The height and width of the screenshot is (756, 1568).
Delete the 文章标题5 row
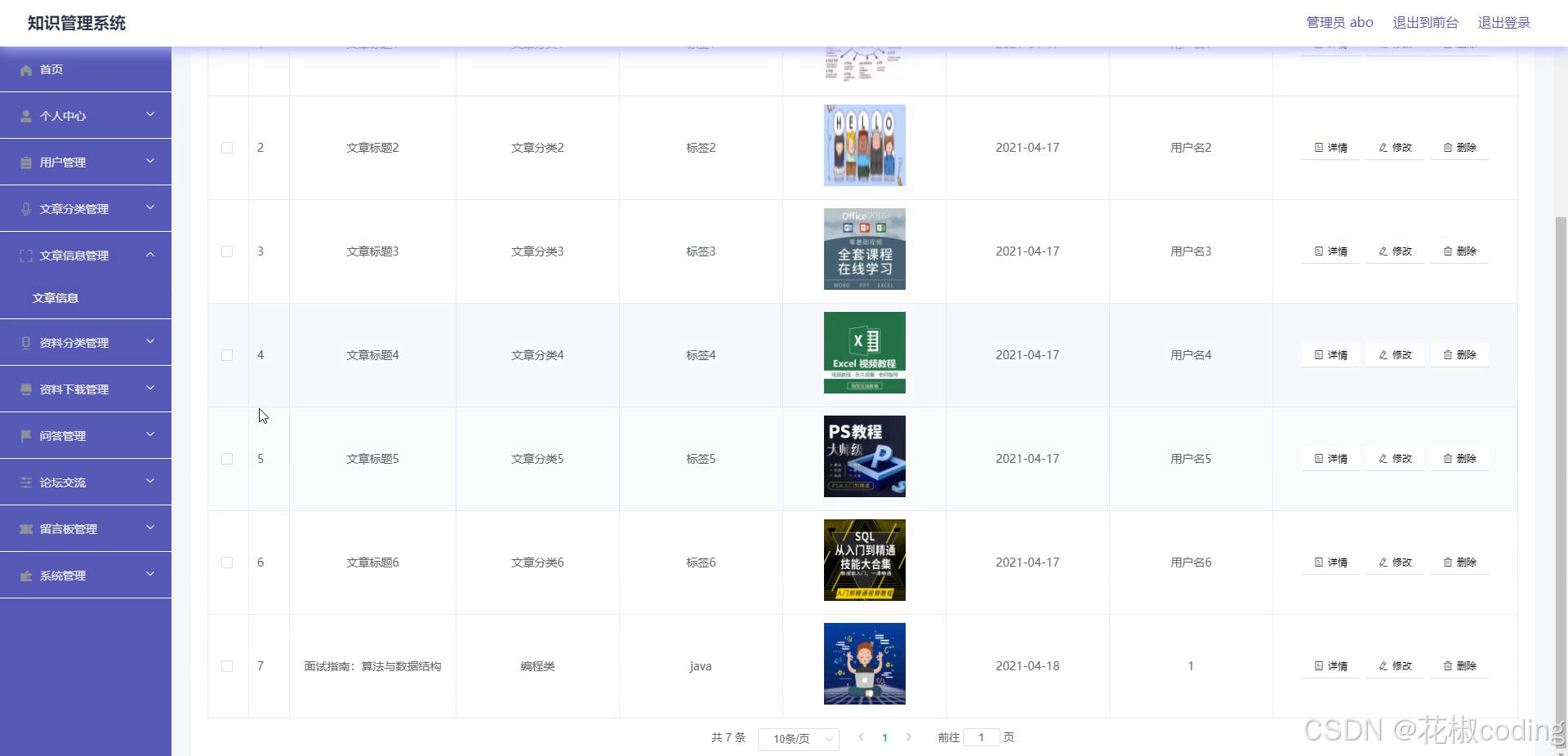coord(1459,459)
